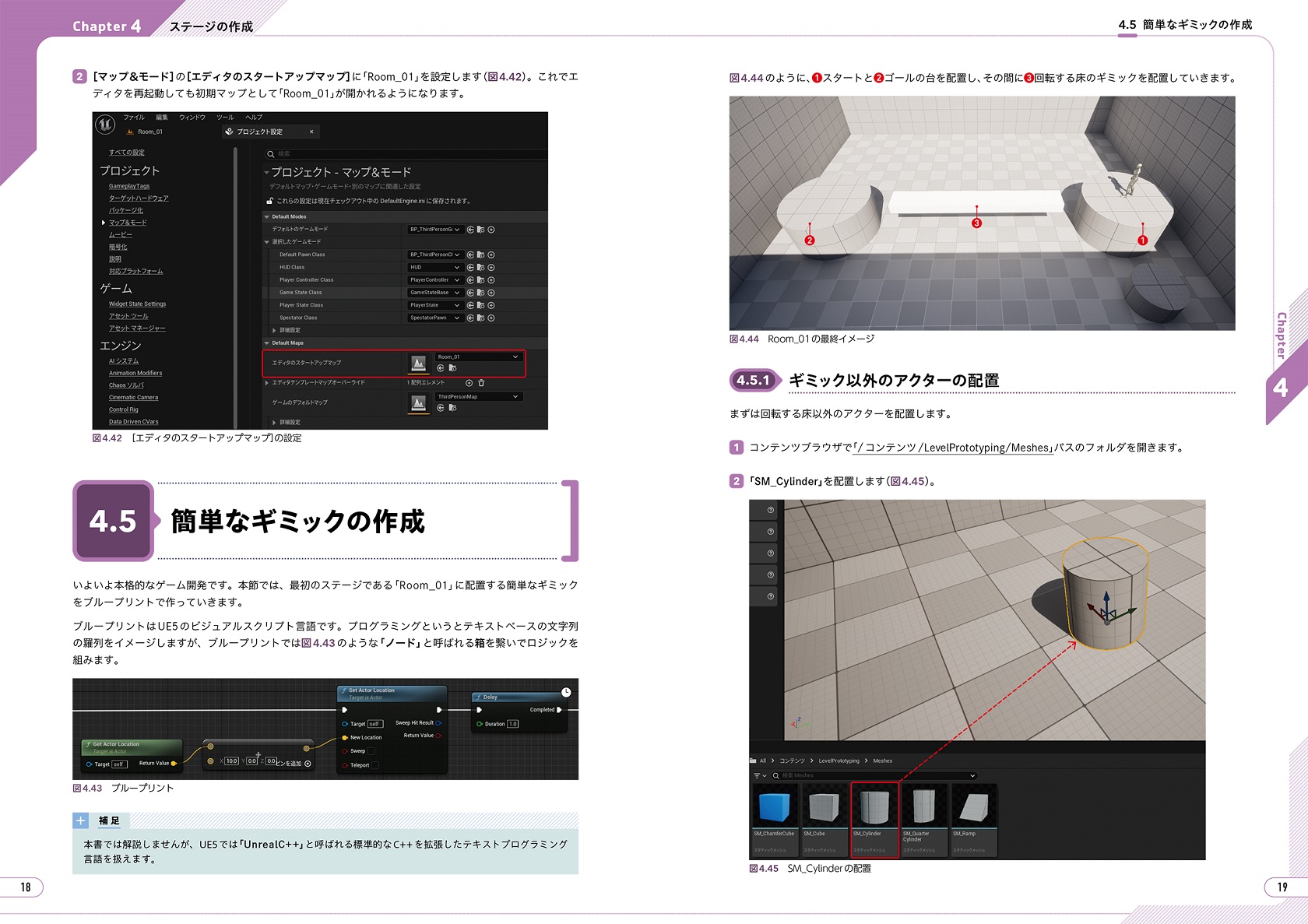Open the パッケージ化 settings link
1308x924 pixels.
126,211
